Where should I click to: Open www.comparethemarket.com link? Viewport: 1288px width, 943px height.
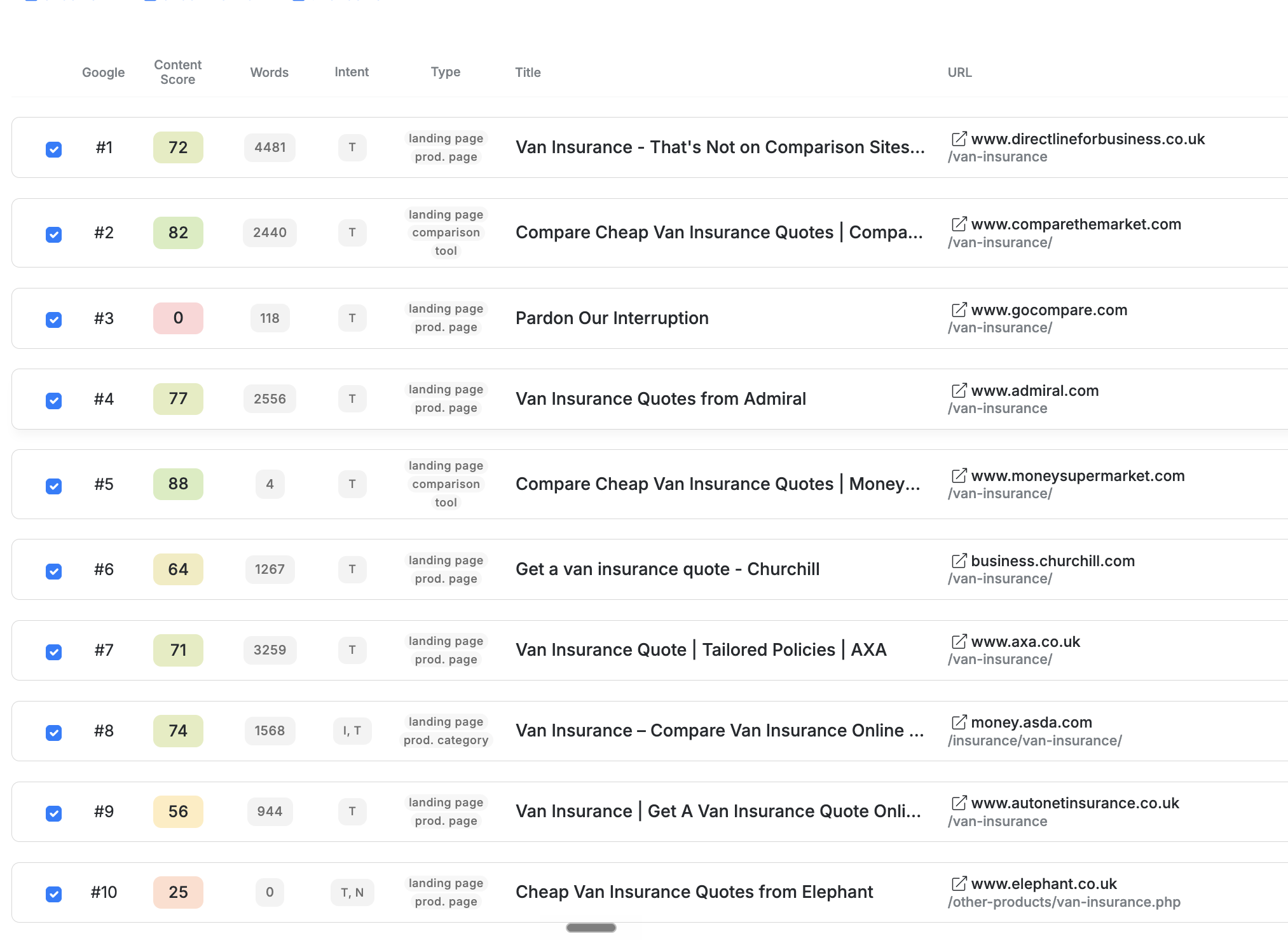pyautogui.click(x=1076, y=224)
